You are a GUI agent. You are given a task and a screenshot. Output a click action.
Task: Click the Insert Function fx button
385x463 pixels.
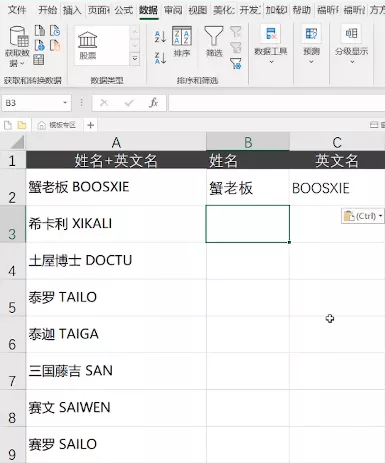(153, 103)
